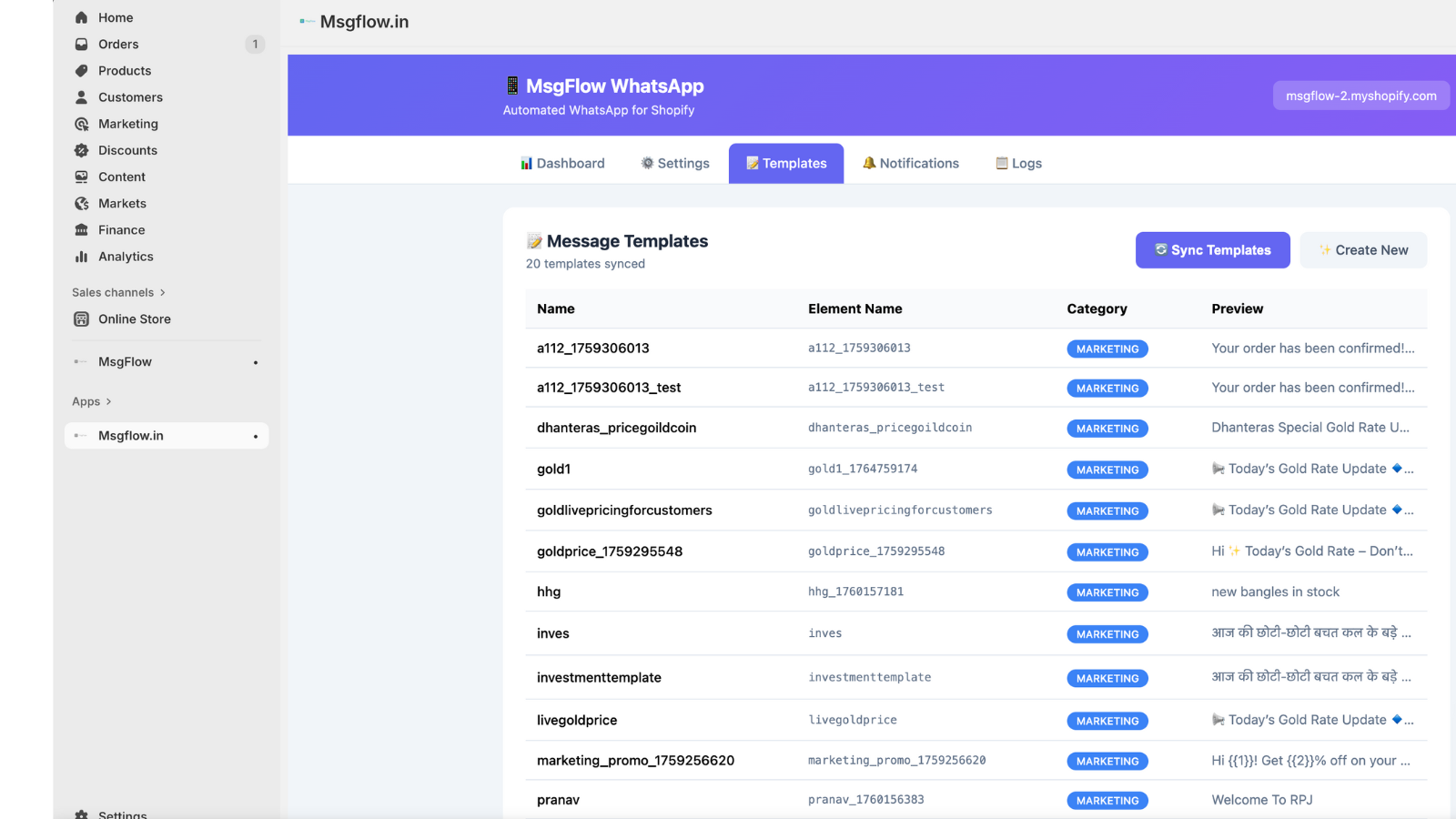Open Home in the sidebar

pyautogui.click(x=116, y=17)
